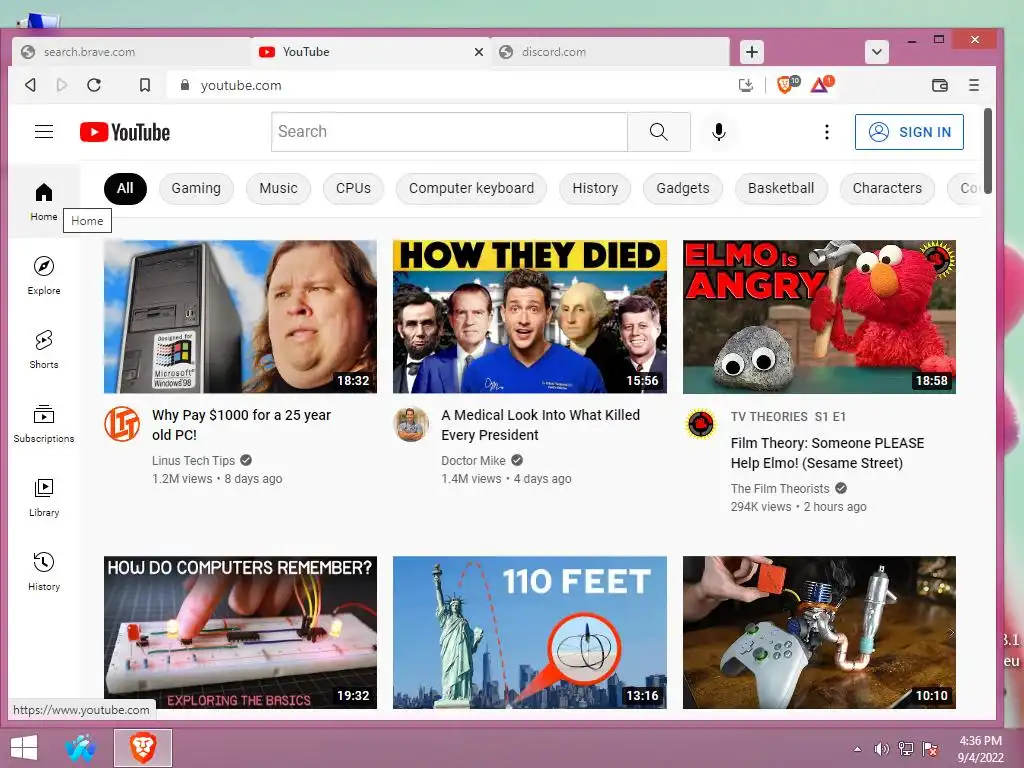The height and width of the screenshot is (768, 1024).
Task: Open the ELMO IS ANGRY video thumbnail
Action: point(819,317)
